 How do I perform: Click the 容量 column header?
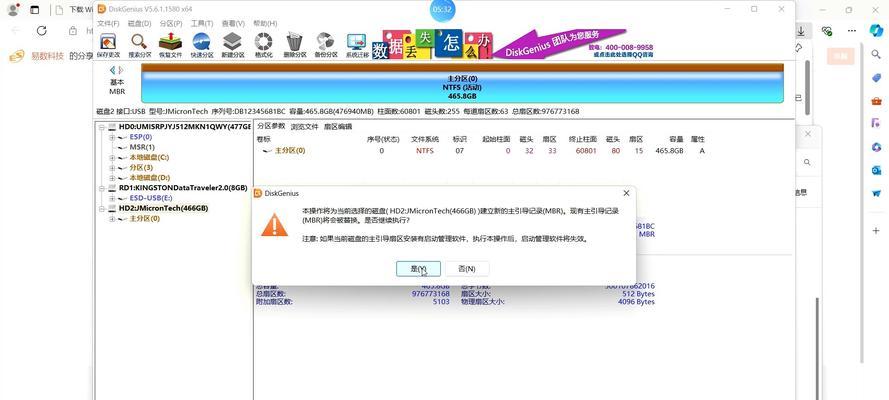676,139
